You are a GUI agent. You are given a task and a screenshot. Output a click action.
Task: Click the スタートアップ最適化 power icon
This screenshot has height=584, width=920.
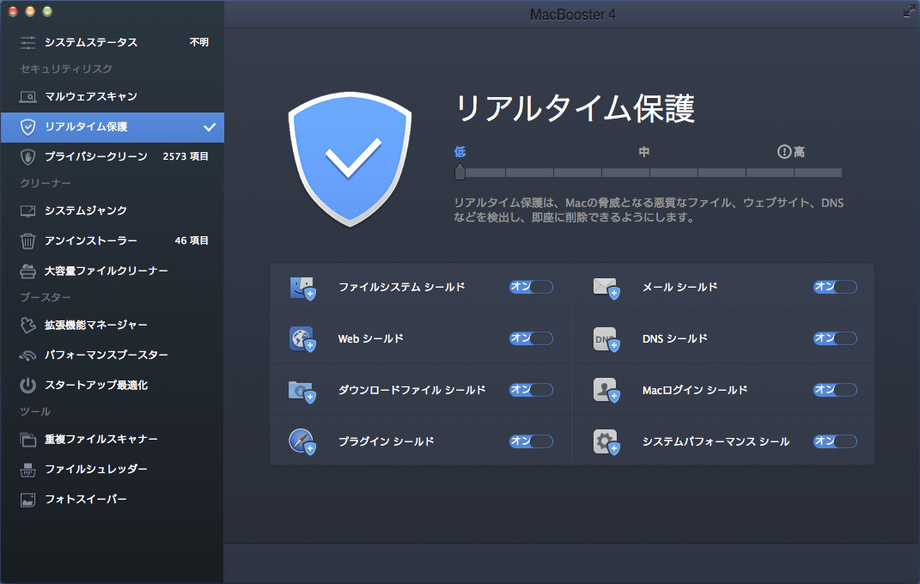(28, 385)
